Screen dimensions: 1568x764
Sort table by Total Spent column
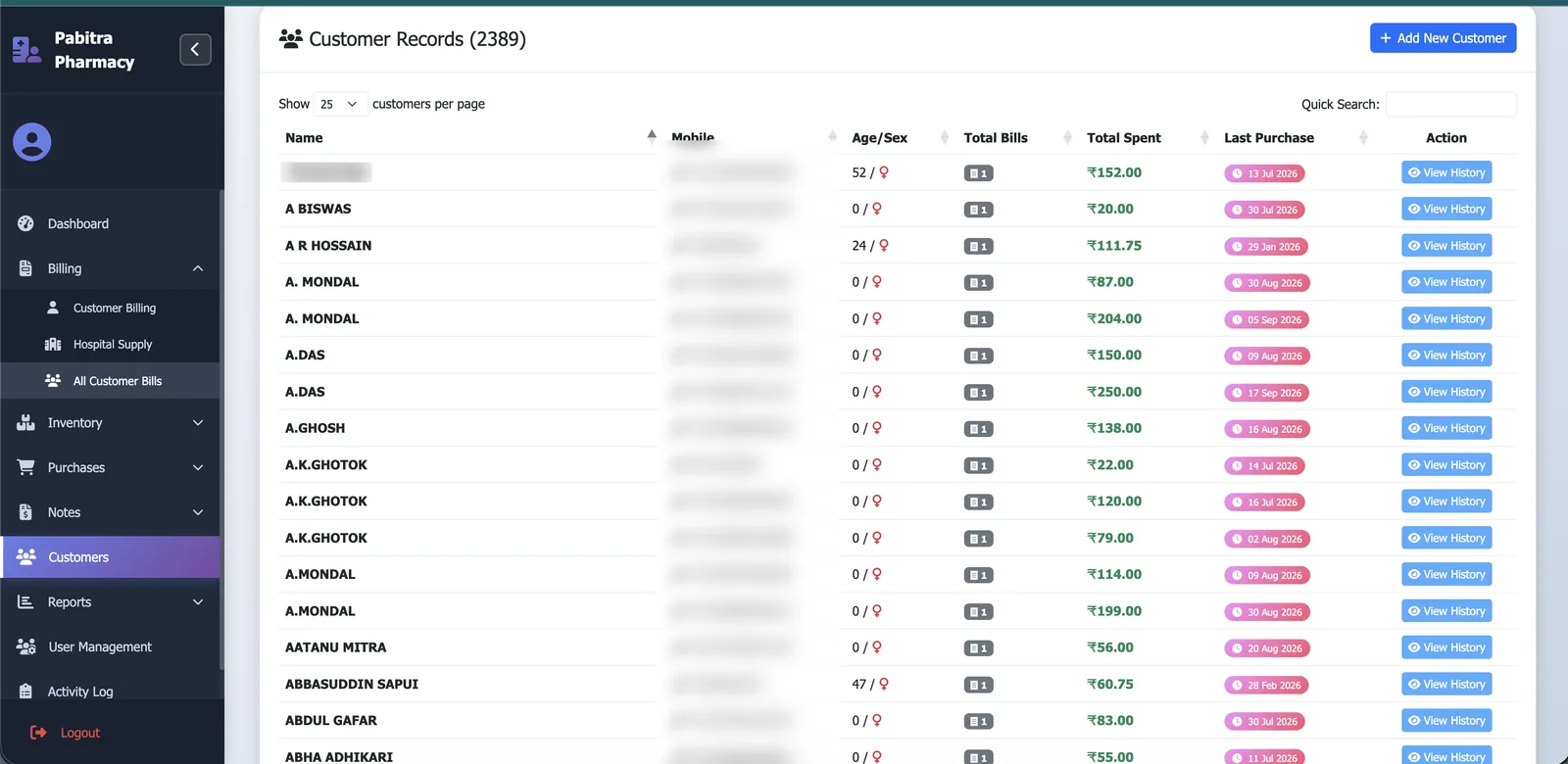coord(1144,138)
